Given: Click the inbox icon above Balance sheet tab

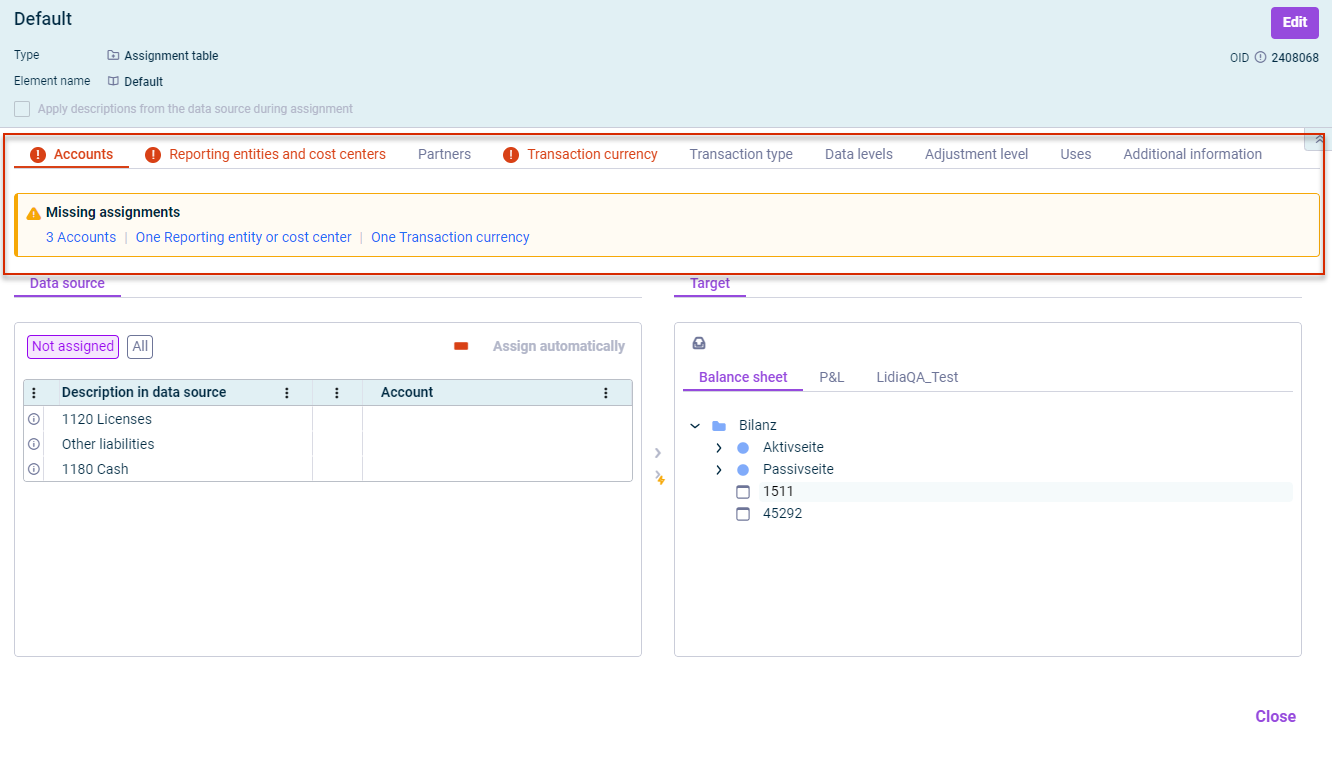Looking at the screenshot, I should [x=699, y=343].
